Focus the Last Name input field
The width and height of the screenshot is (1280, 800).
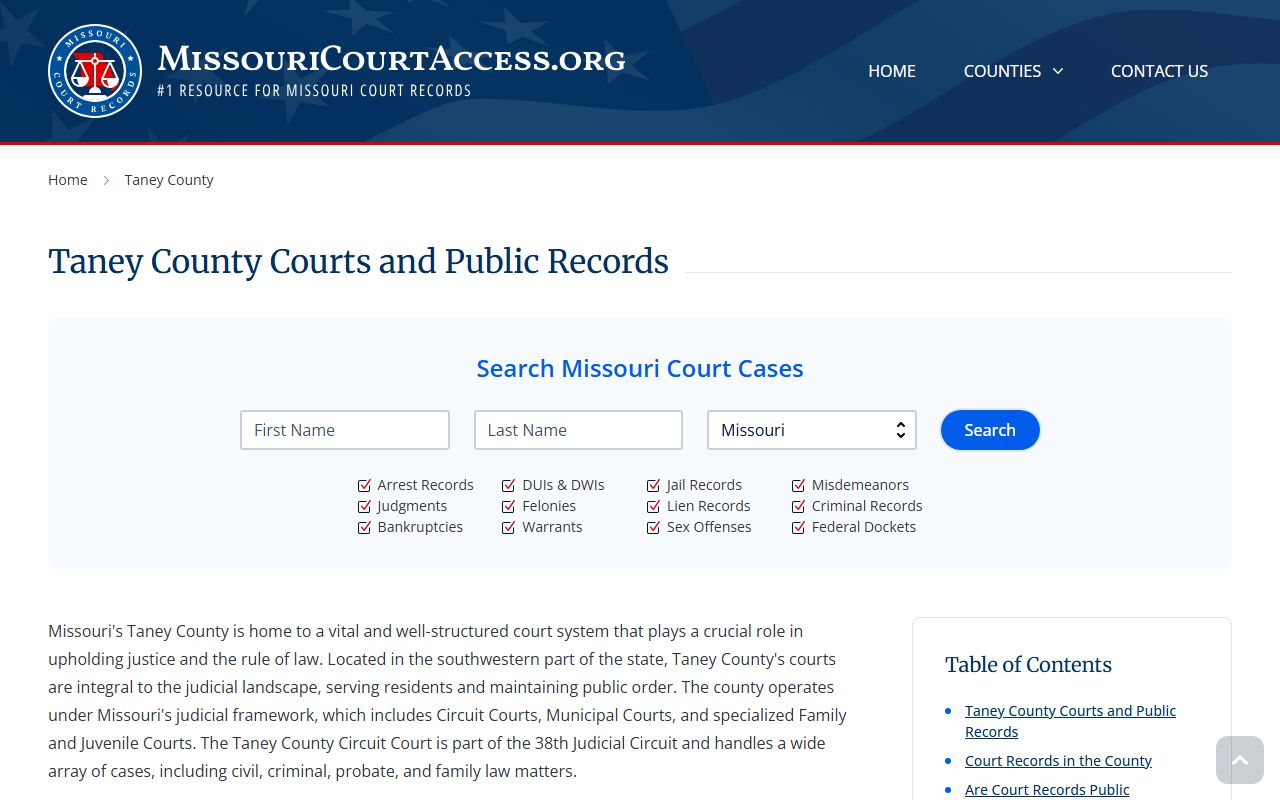point(578,430)
